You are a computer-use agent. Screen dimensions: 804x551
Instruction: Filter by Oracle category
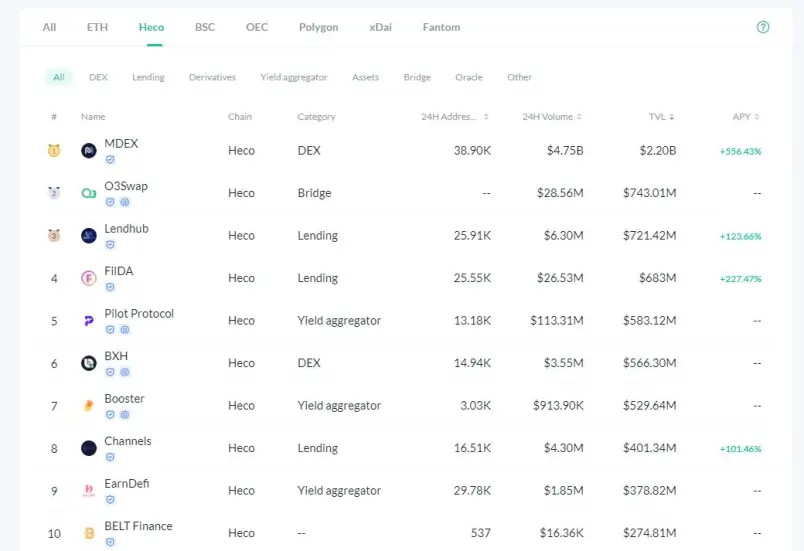469,77
